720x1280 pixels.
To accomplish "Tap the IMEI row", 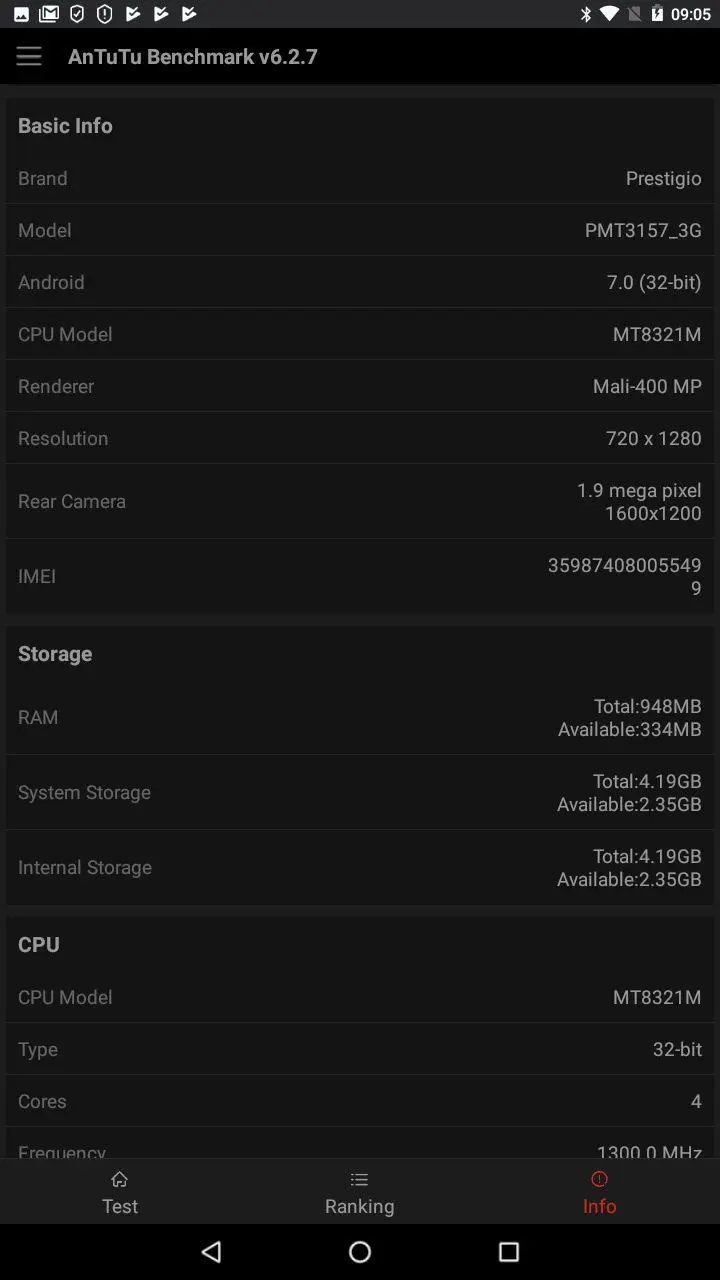I will coord(360,576).
